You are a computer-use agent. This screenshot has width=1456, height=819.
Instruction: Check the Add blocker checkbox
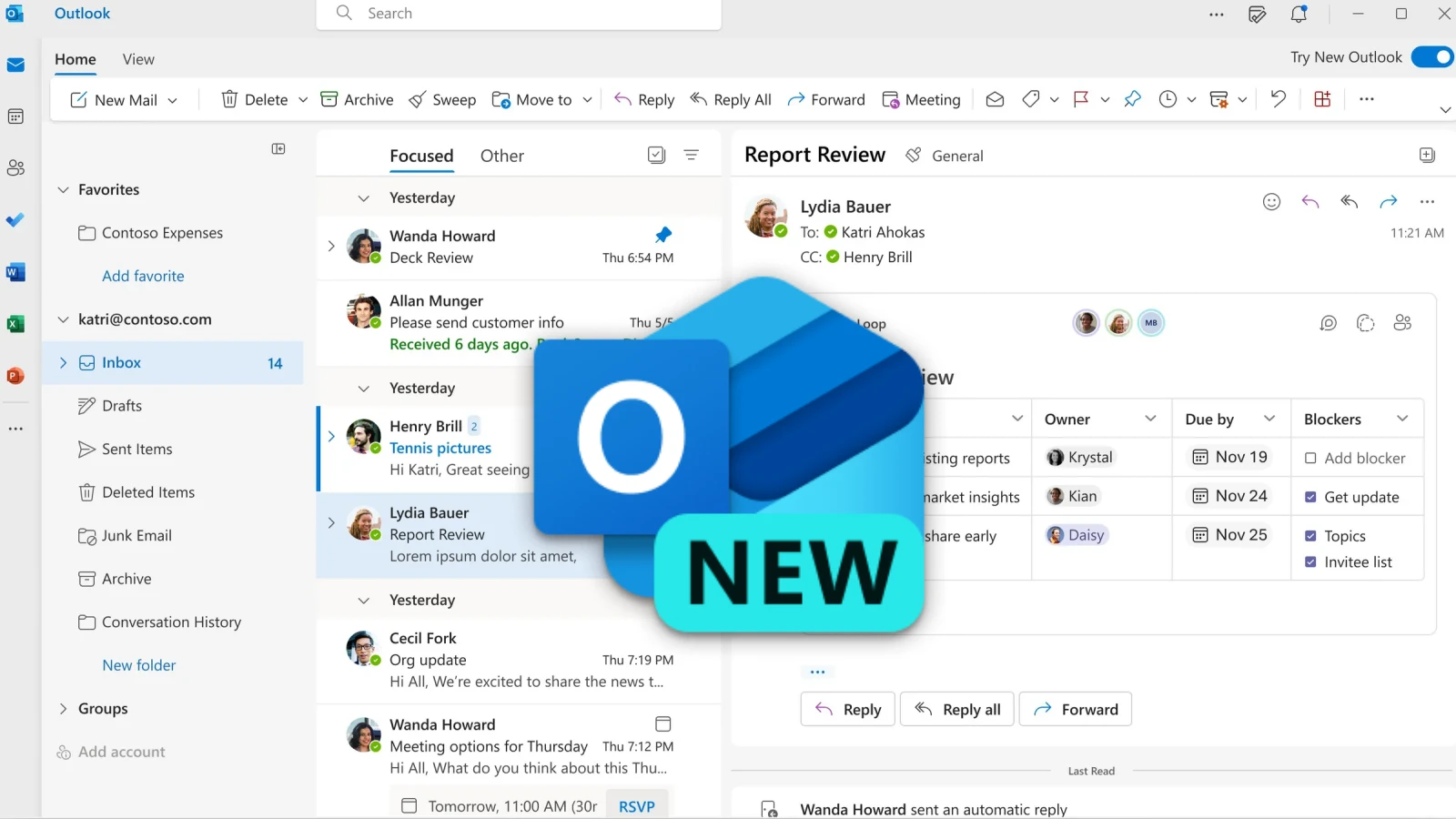1310,458
